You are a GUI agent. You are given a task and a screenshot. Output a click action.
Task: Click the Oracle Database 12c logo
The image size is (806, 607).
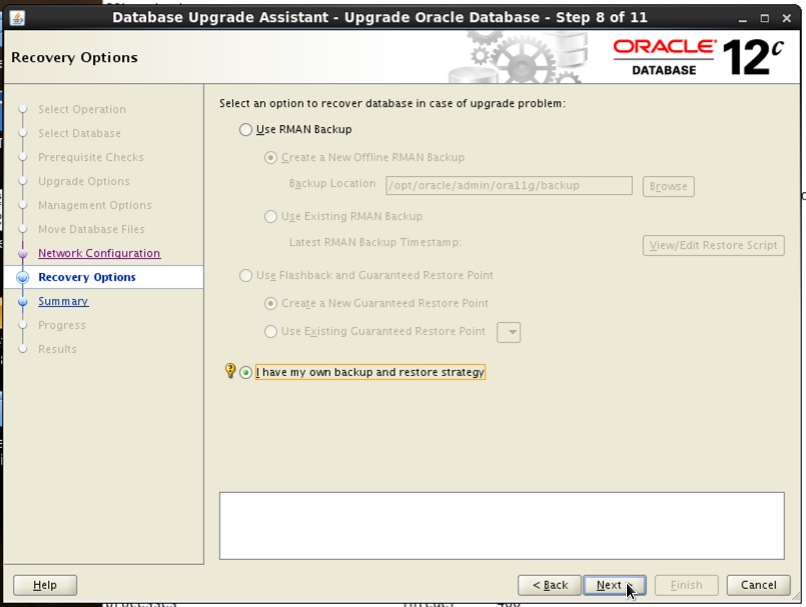click(698, 57)
